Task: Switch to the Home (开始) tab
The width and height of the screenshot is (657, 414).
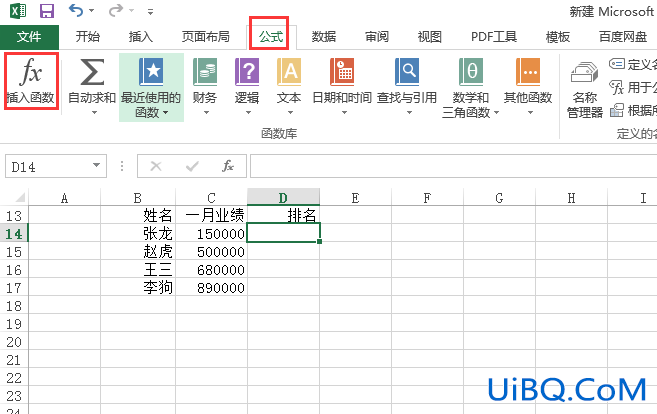Action: point(88,37)
